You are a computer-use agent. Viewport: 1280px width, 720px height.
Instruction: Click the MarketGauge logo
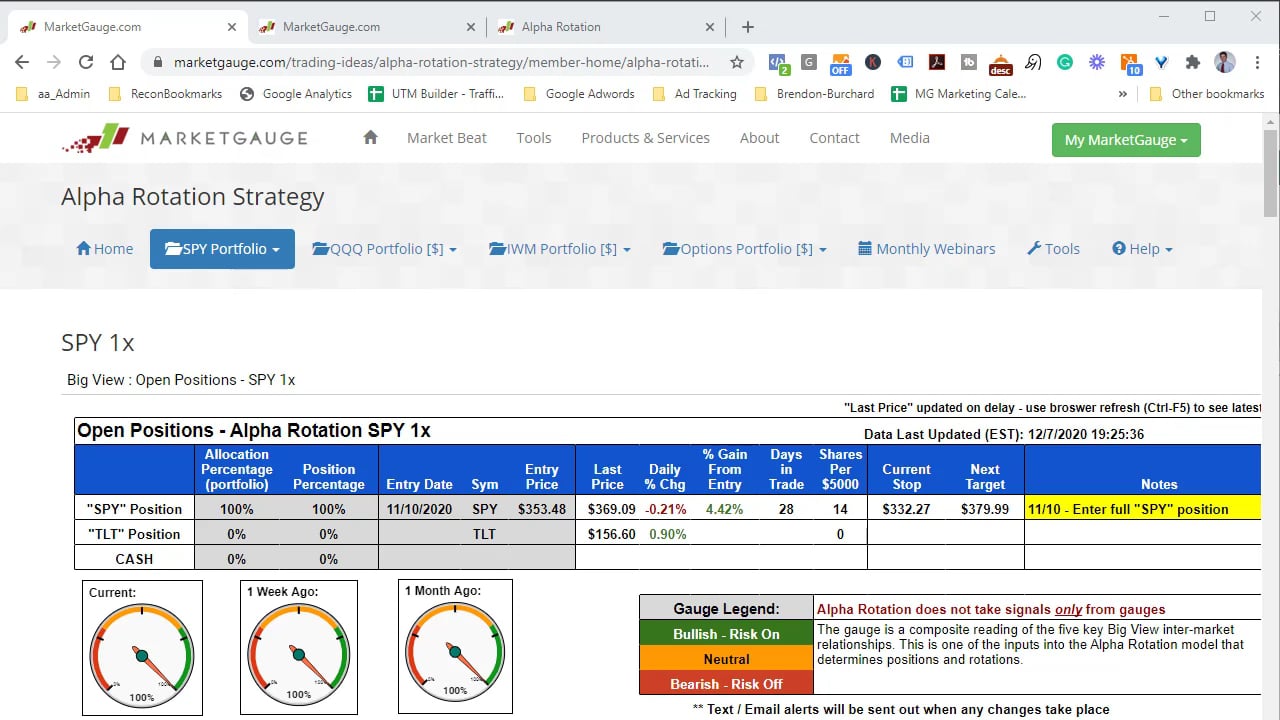pos(185,138)
